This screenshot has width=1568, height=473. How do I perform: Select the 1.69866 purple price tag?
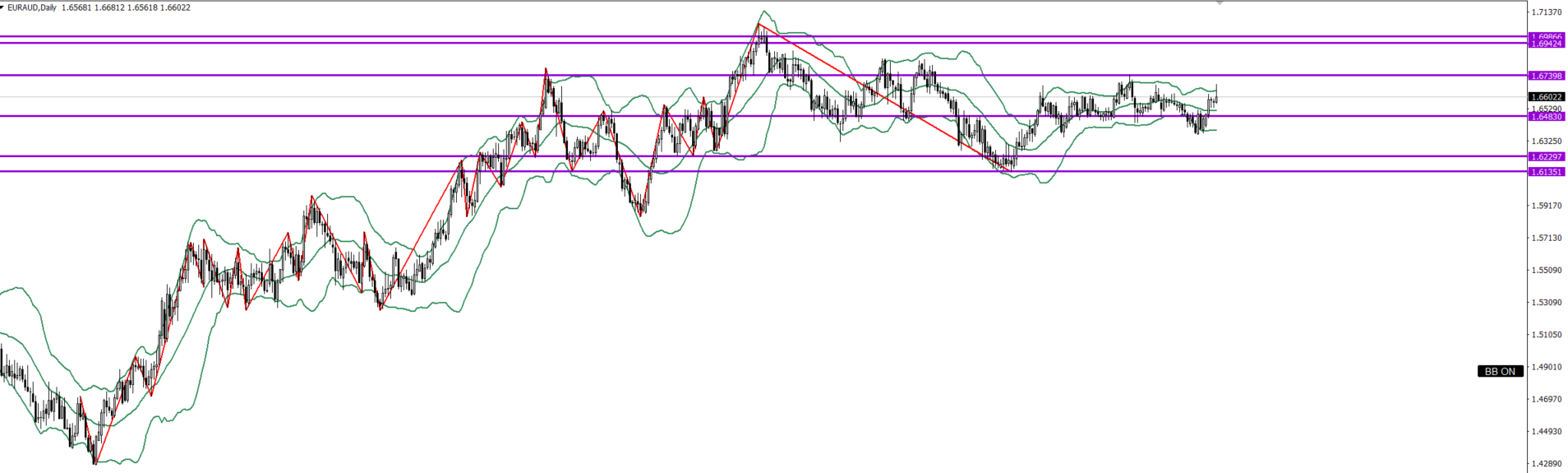(1546, 37)
